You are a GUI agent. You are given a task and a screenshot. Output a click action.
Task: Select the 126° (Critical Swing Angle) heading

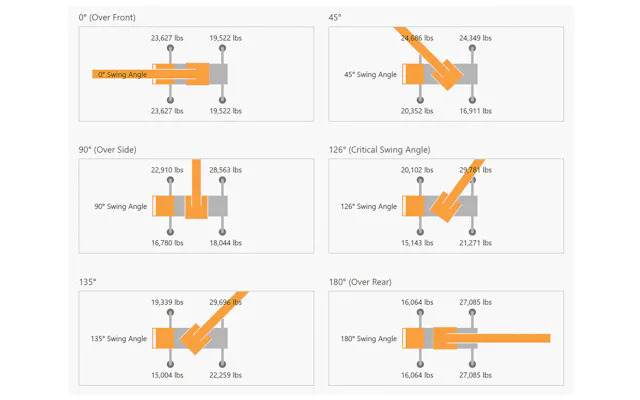tap(380, 150)
